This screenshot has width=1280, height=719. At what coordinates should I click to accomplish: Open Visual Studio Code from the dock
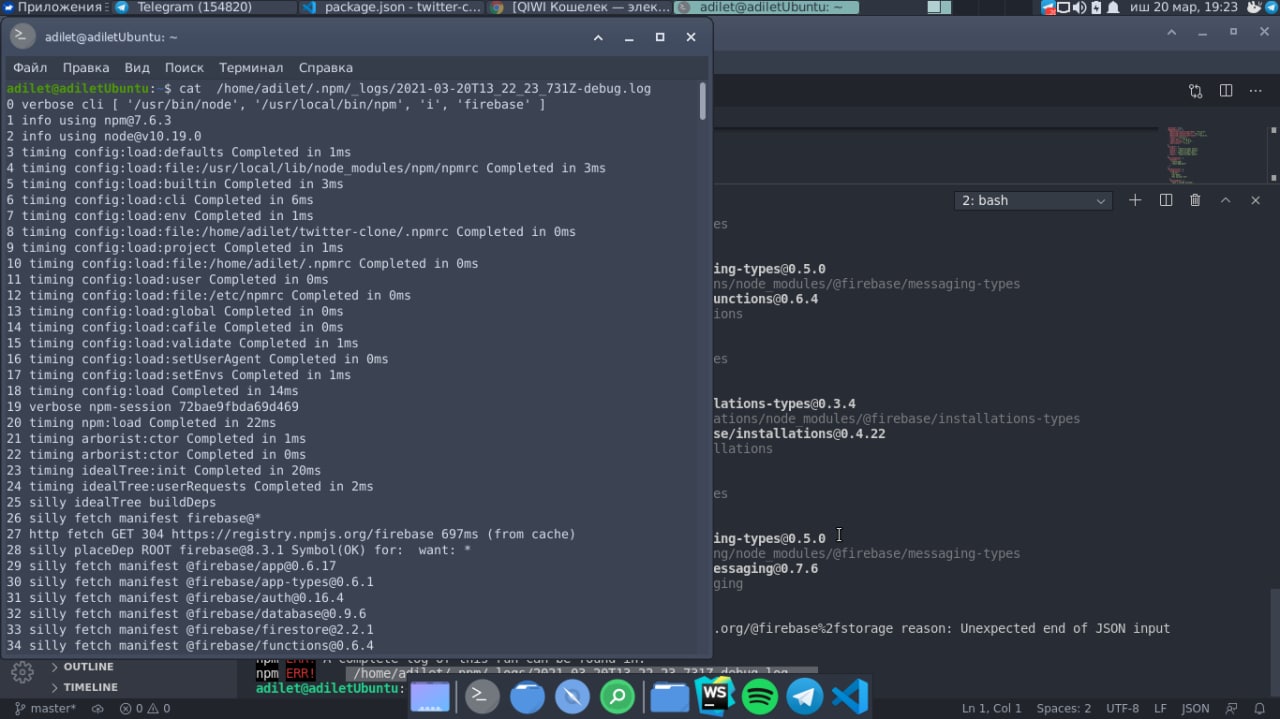[x=850, y=696]
